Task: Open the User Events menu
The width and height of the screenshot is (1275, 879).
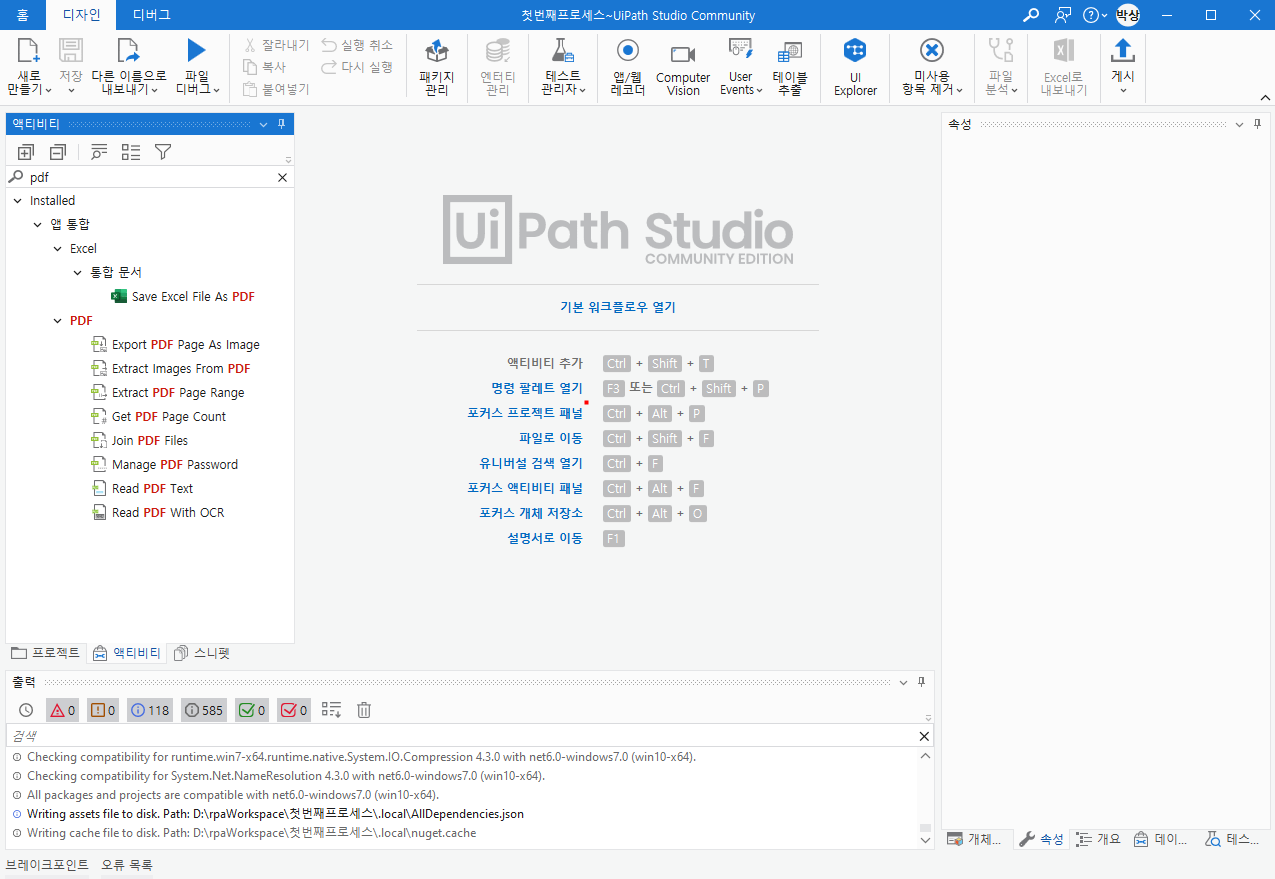Action: pyautogui.click(x=740, y=68)
